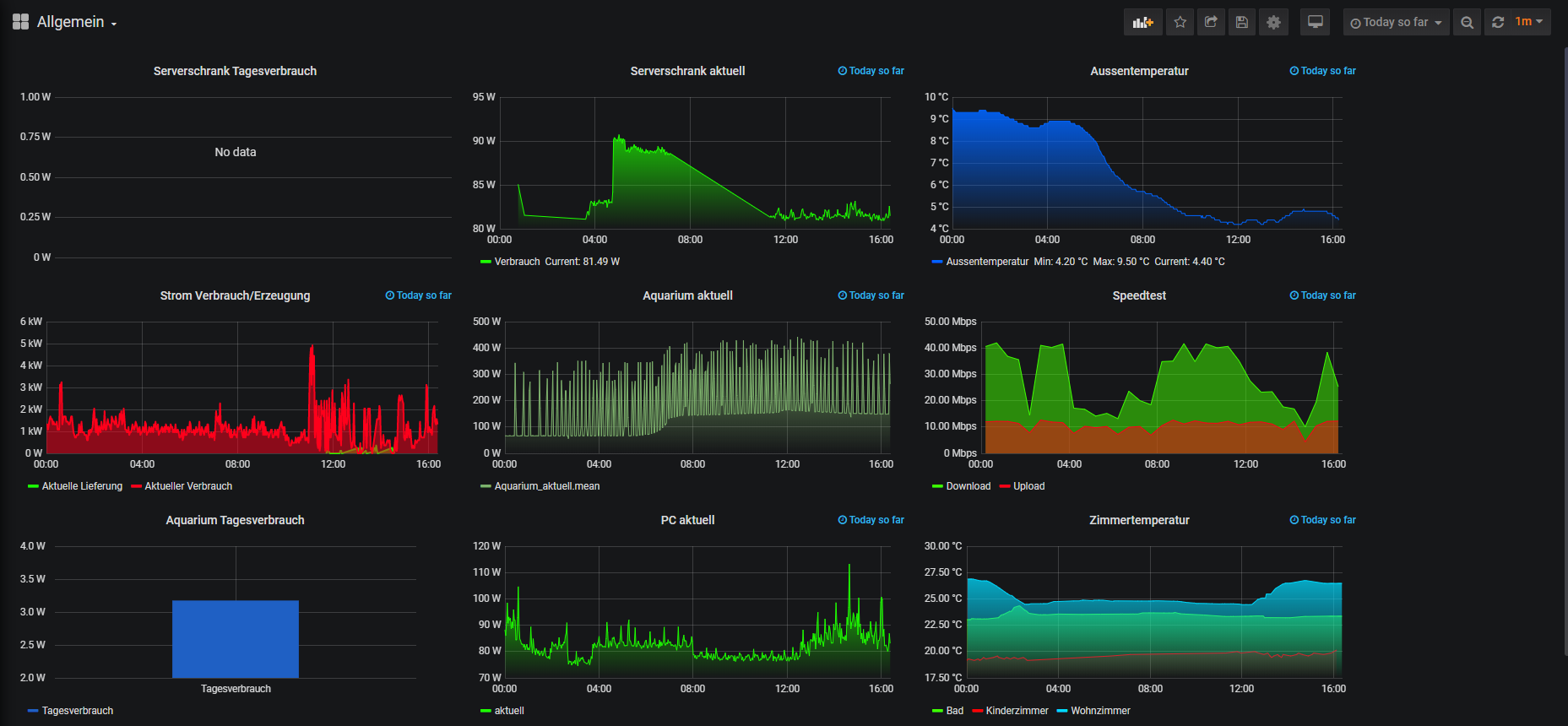Image resolution: width=1568 pixels, height=726 pixels.
Task: Toggle Upload series in Speedtest legend
Action: pyautogui.click(x=1029, y=486)
